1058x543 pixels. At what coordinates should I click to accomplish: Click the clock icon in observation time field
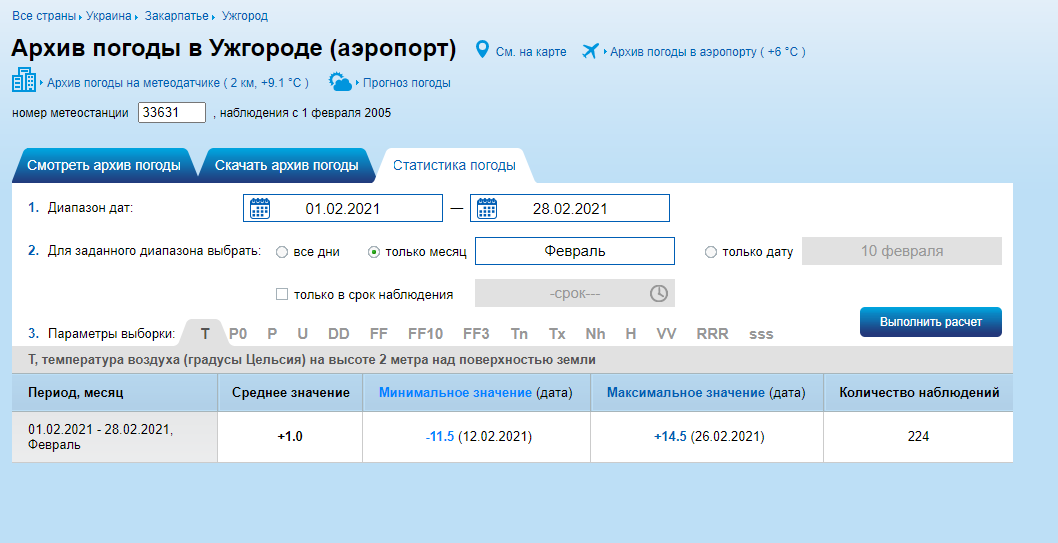click(659, 293)
